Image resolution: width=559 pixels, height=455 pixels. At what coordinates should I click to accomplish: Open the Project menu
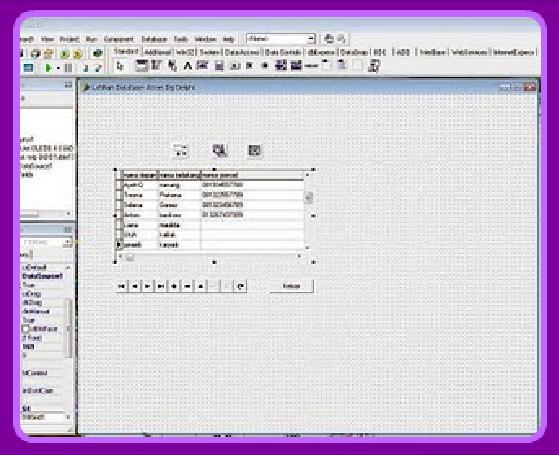pyautogui.click(x=69, y=39)
